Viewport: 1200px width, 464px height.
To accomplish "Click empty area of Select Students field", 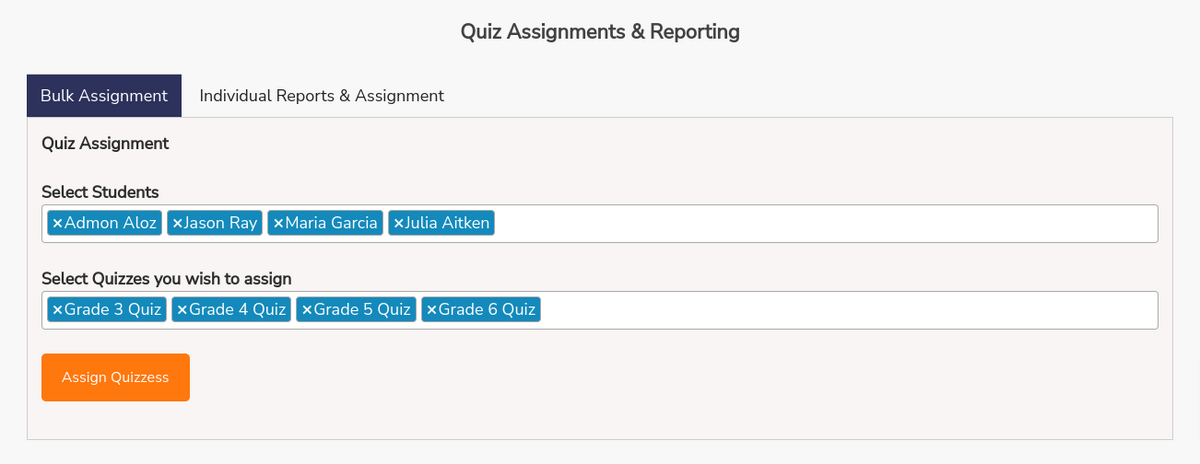I will pyautogui.click(x=820, y=223).
